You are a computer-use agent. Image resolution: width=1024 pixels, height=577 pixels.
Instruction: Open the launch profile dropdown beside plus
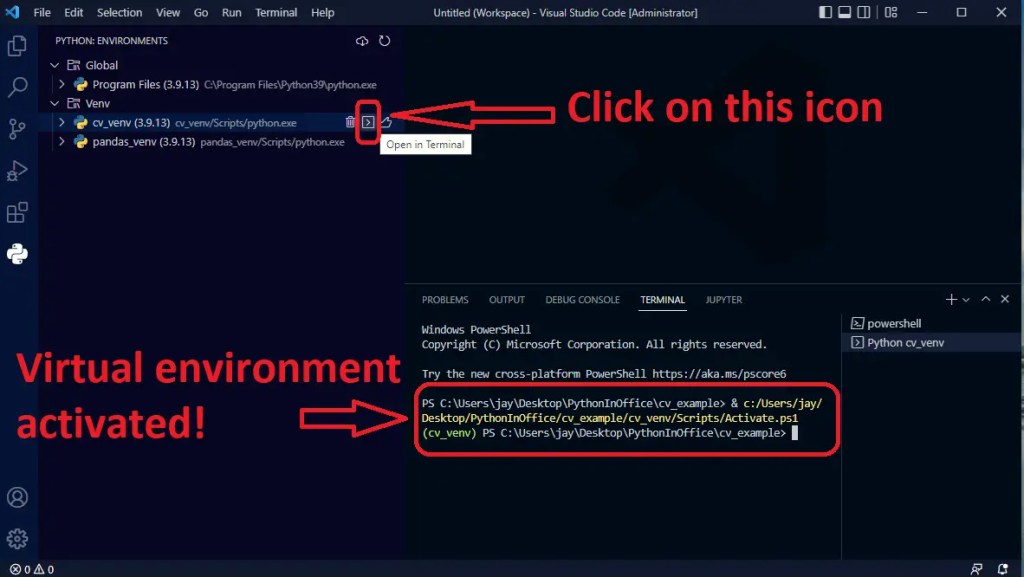tap(966, 300)
